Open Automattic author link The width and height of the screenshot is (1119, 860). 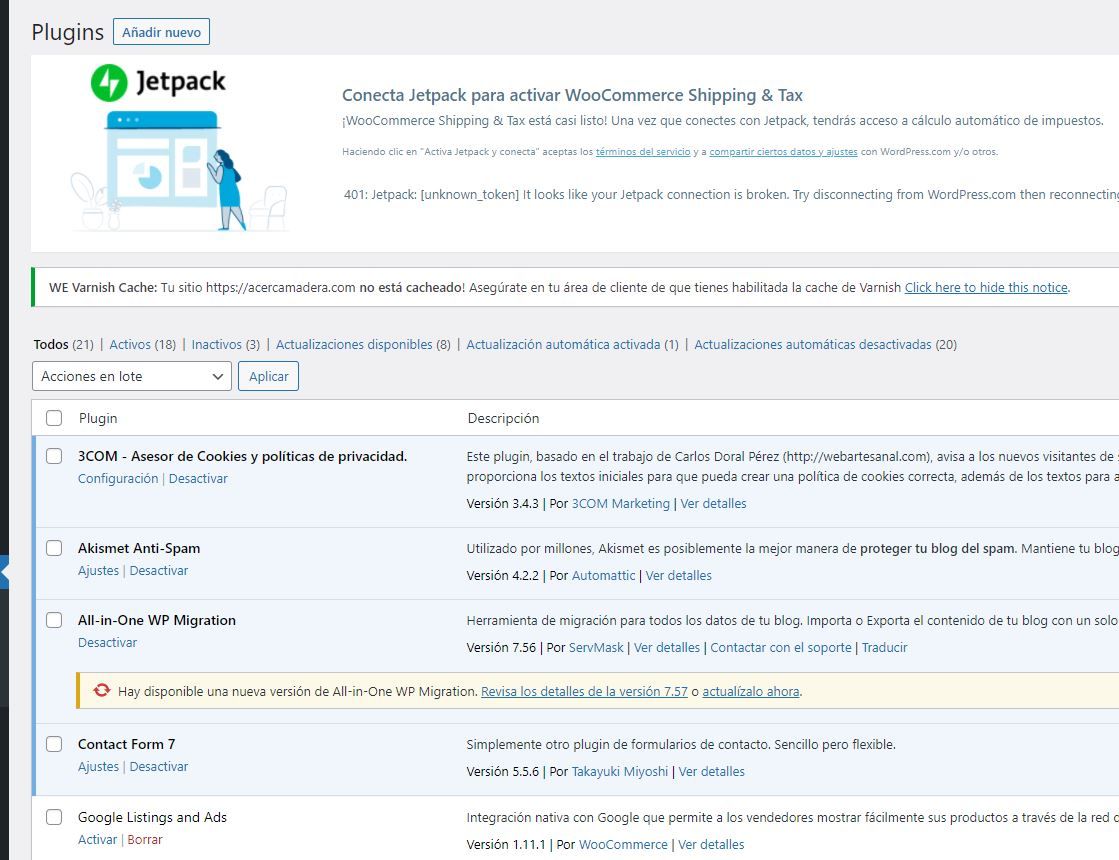click(x=604, y=576)
